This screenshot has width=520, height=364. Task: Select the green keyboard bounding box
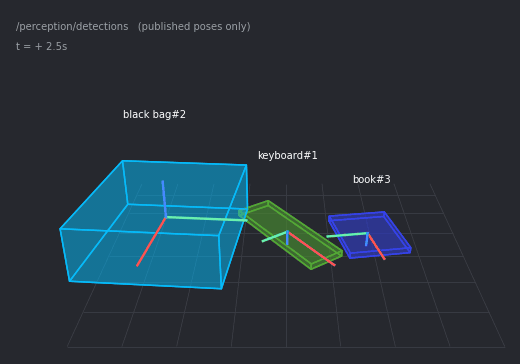pyautogui.click(x=290, y=235)
